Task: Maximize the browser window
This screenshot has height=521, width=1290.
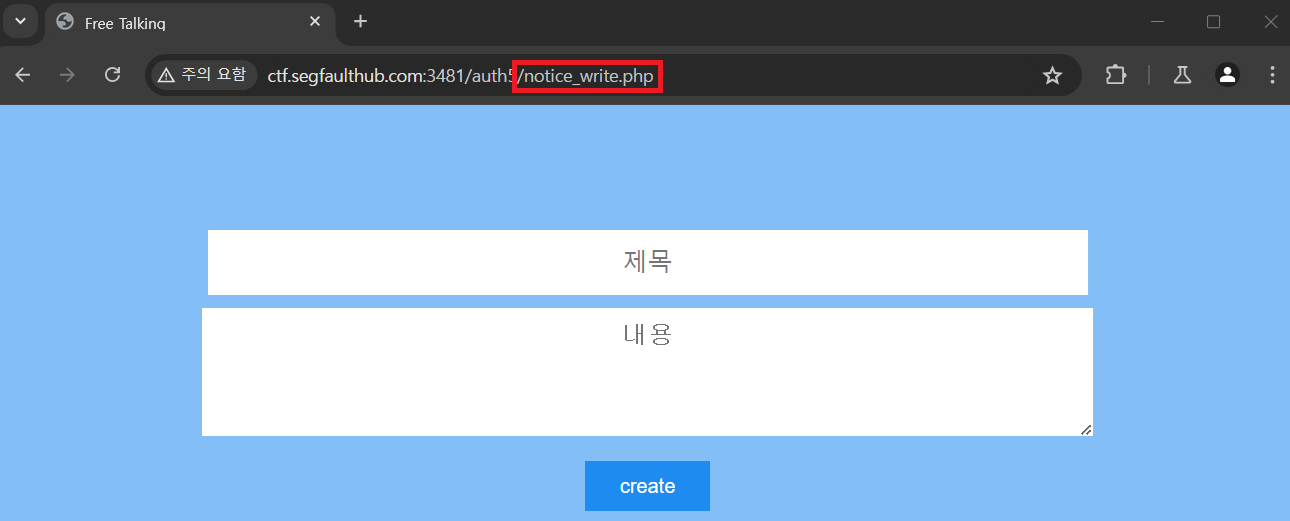Action: [x=1214, y=21]
